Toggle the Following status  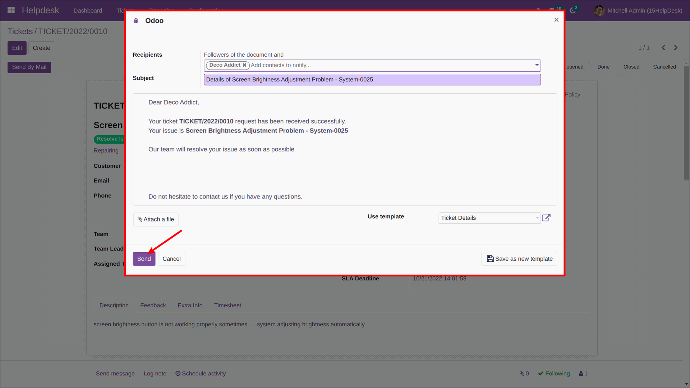554,373
